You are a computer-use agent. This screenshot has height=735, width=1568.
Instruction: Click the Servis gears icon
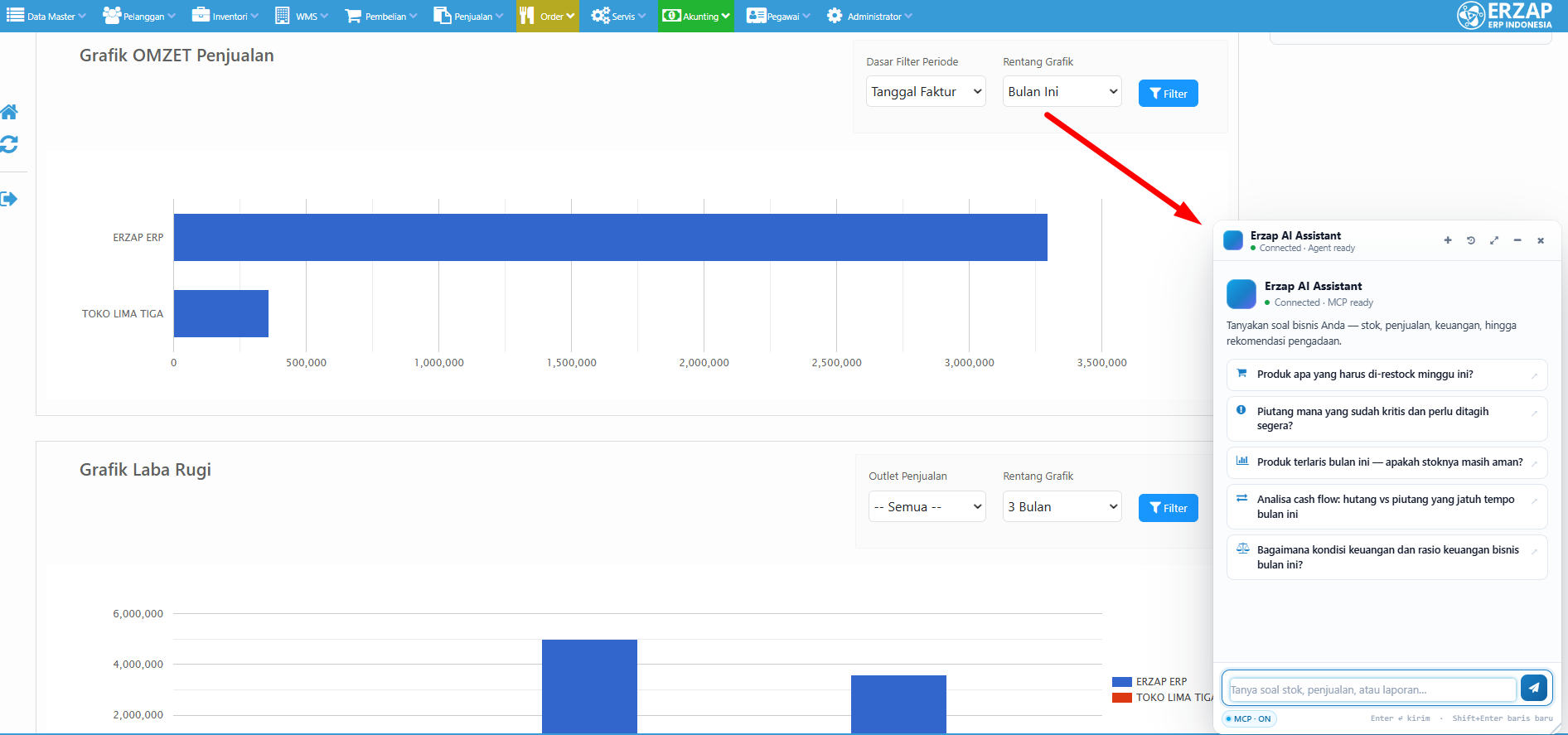coord(600,16)
